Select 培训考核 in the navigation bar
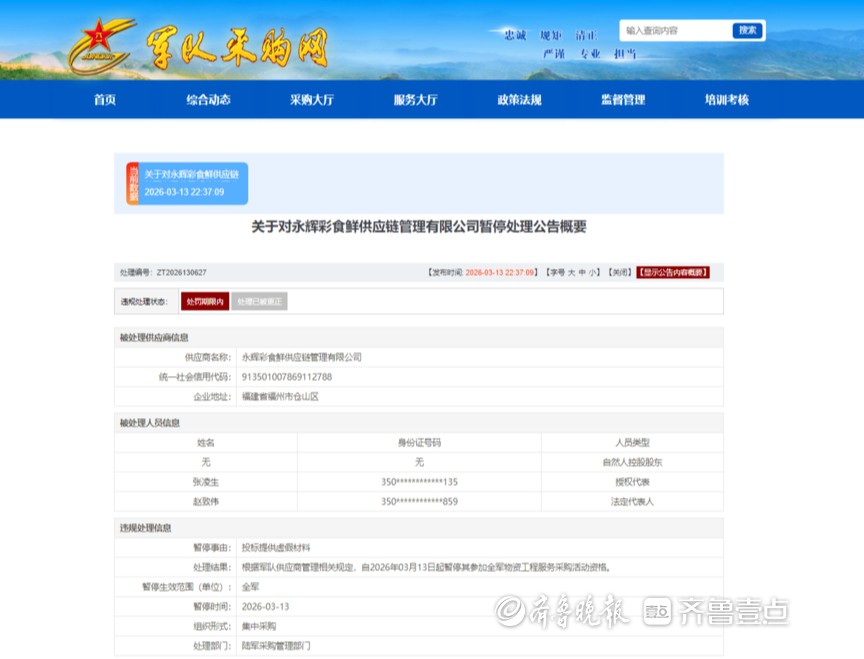The width and height of the screenshot is (864, 659). (x=726, y=100)
